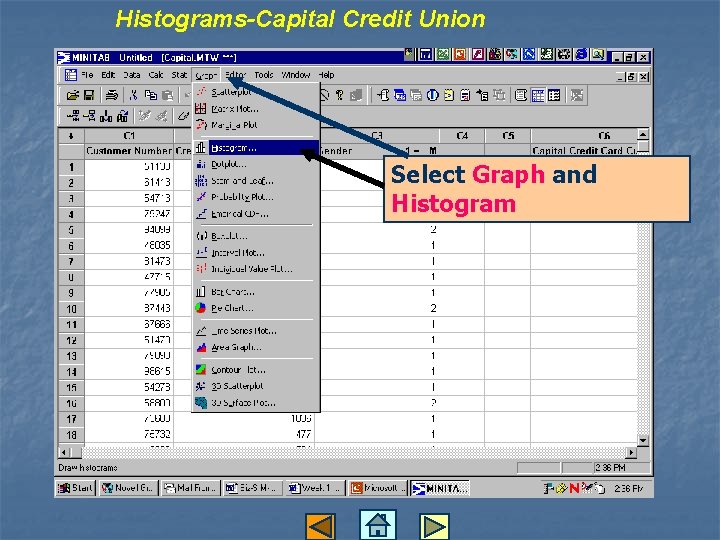Open the File menu

(x=87, y=75)
